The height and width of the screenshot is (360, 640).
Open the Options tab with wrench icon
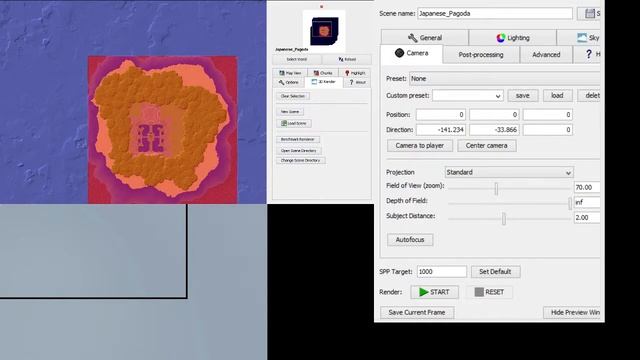click(x=289, y=82)
